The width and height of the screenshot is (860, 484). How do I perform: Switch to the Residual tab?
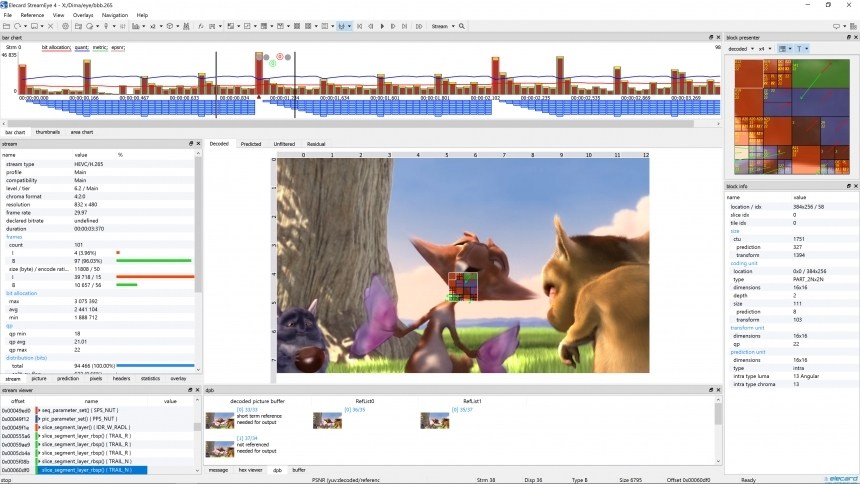pos(315,144)
